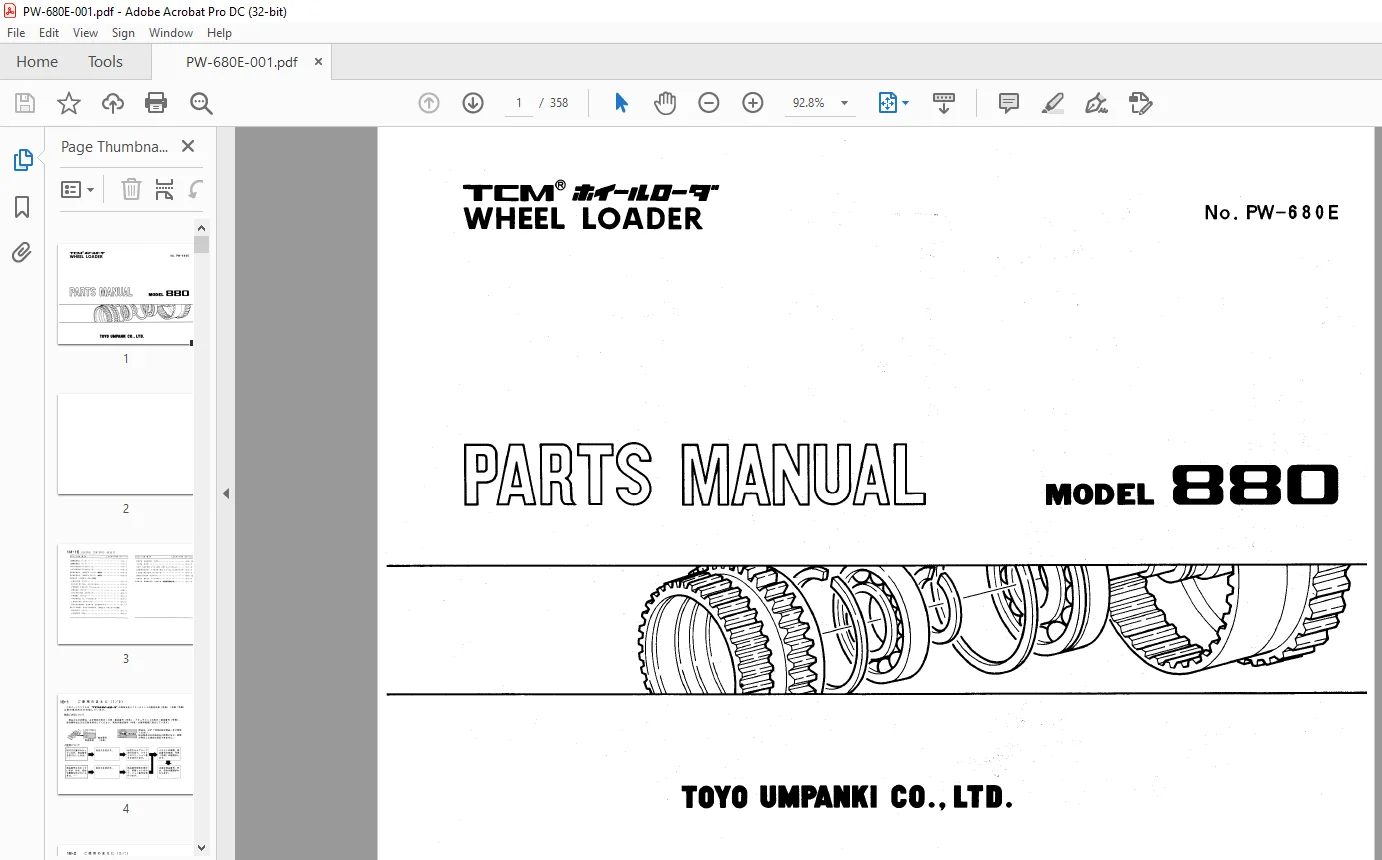Screen dimensions: 1382x860
Task: Upload the file to cloud
Action: pyautogui.click(x=113, y=103)
